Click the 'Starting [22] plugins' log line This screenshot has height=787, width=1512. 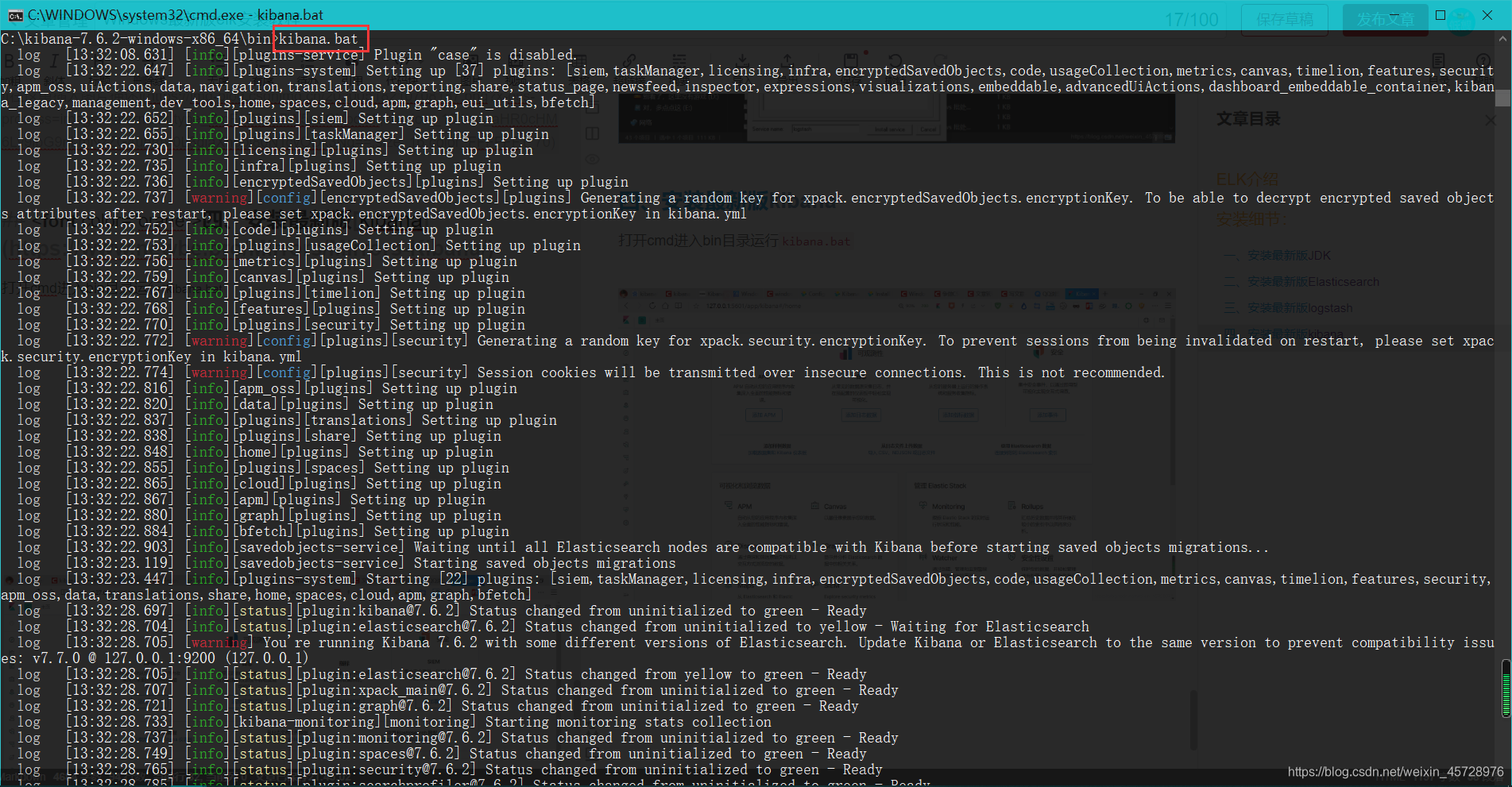point(747,587)
